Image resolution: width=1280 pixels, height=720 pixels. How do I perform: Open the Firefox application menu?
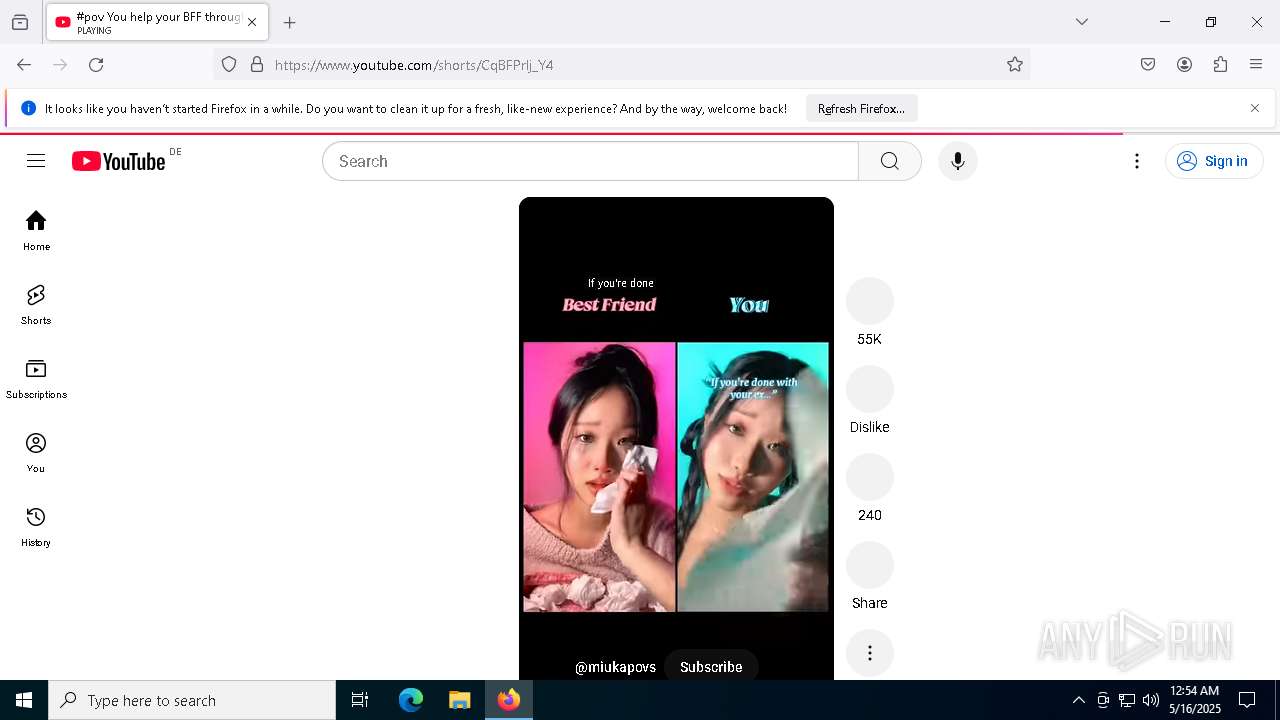[1256, 65]
